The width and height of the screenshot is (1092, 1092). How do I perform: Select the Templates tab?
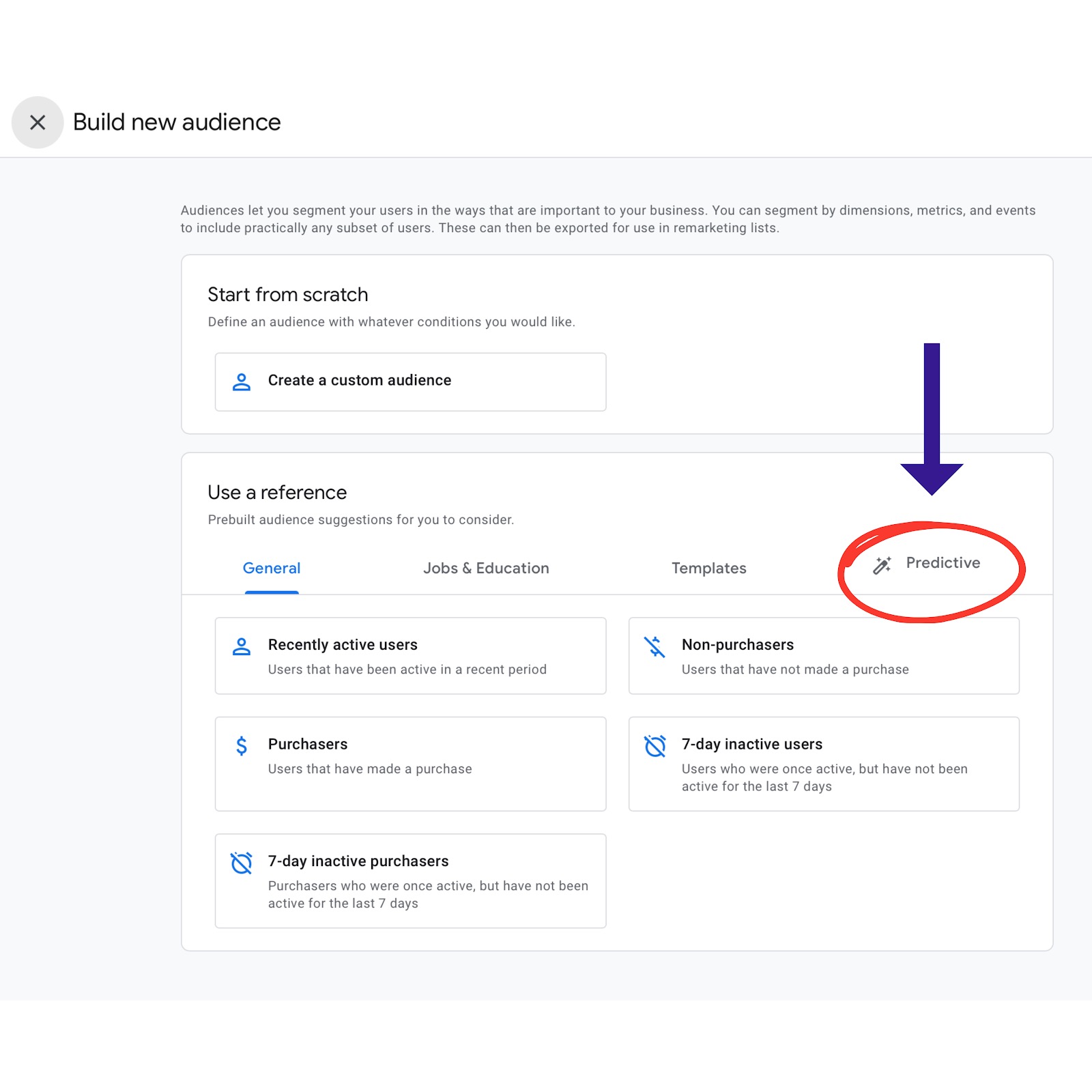point(709,569)
